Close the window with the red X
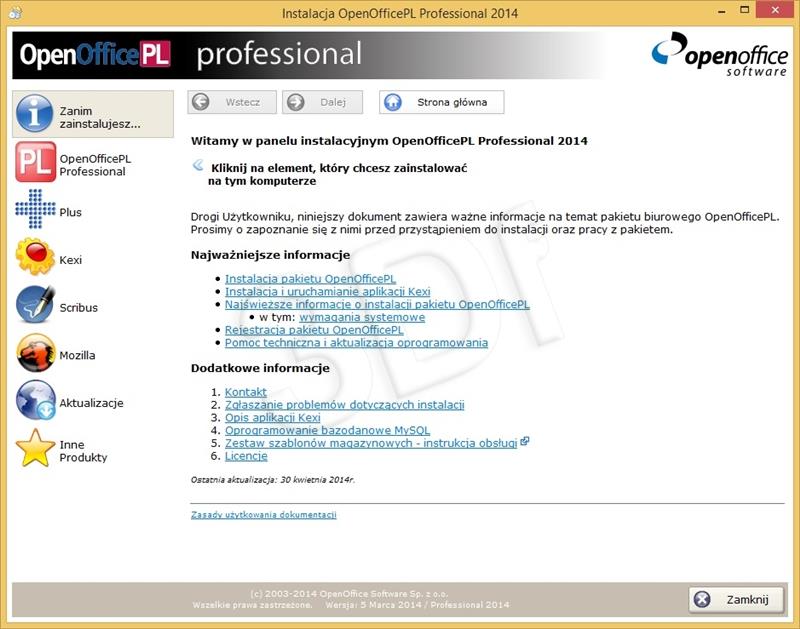Viewport: 800px width, 629px height. (774, 10)
